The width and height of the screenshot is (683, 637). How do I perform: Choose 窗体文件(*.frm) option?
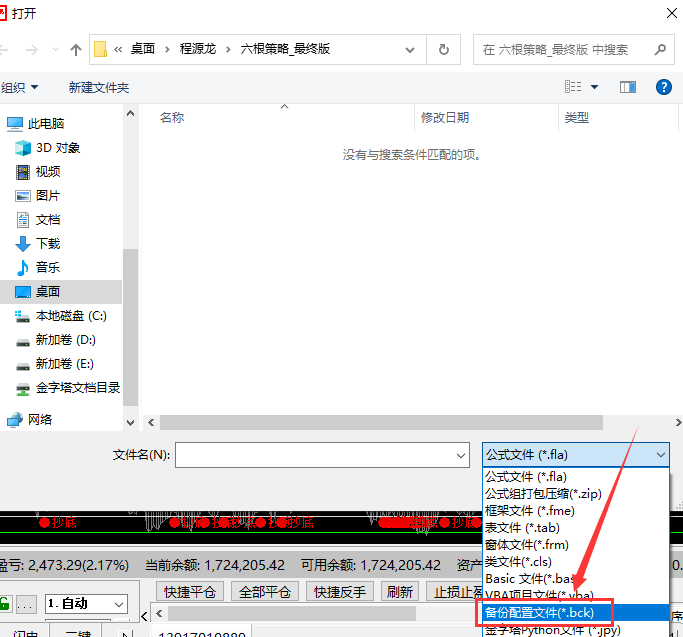click(575, 545)
